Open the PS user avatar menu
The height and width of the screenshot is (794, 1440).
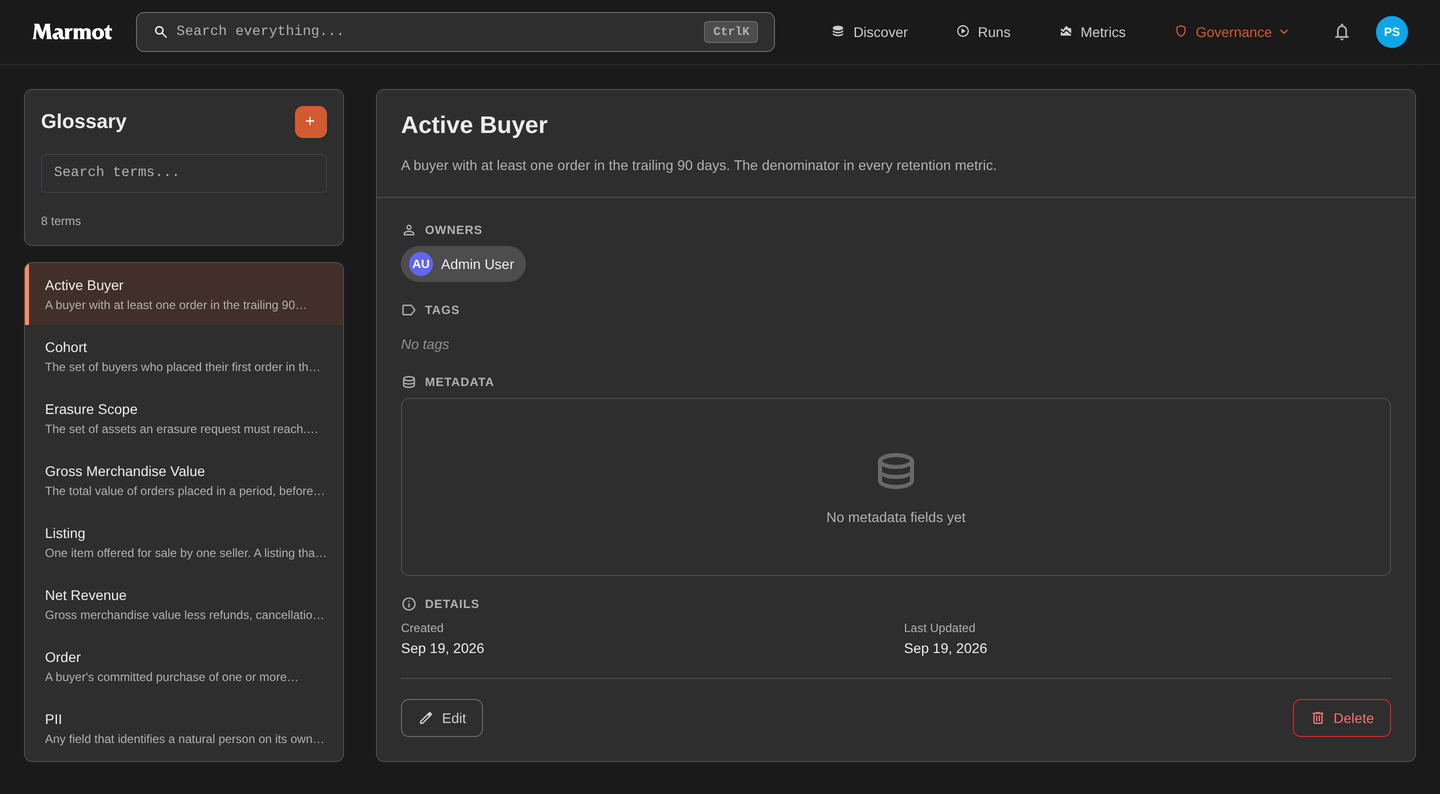click(x=1392, y=32)
